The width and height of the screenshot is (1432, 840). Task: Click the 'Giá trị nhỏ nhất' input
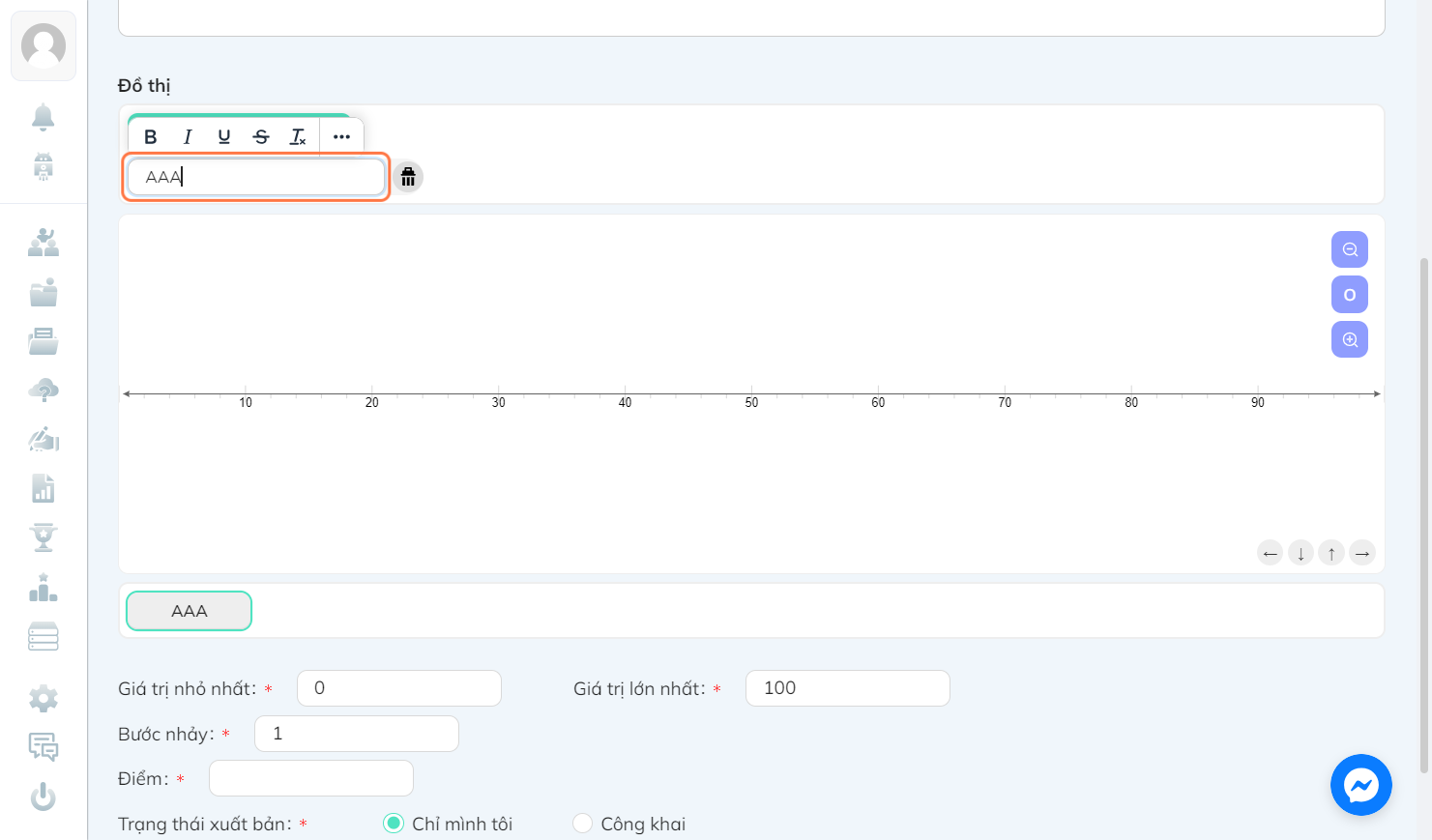click(x=399, y=688)
